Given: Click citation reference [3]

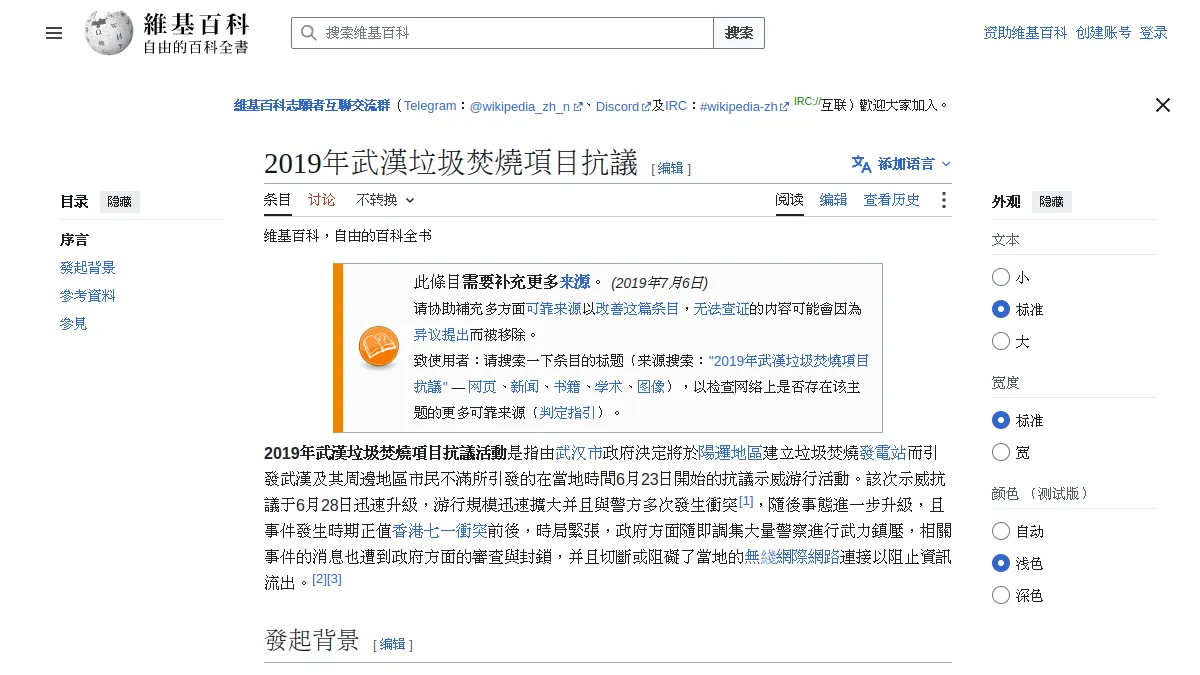Looking at the screenshot, I should [334, 579].
